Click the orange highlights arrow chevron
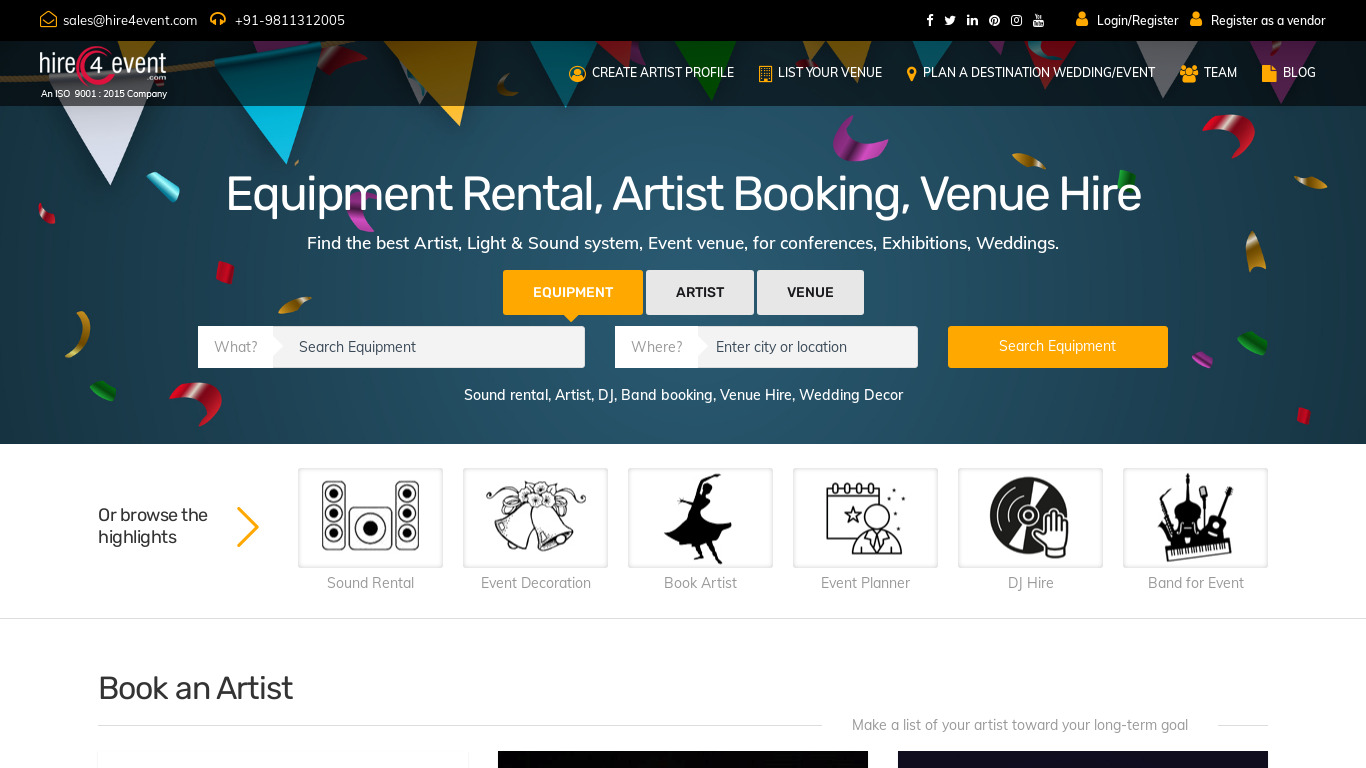Image resolution: width=1366 pixels, height=768 pixels. [248, 526]
